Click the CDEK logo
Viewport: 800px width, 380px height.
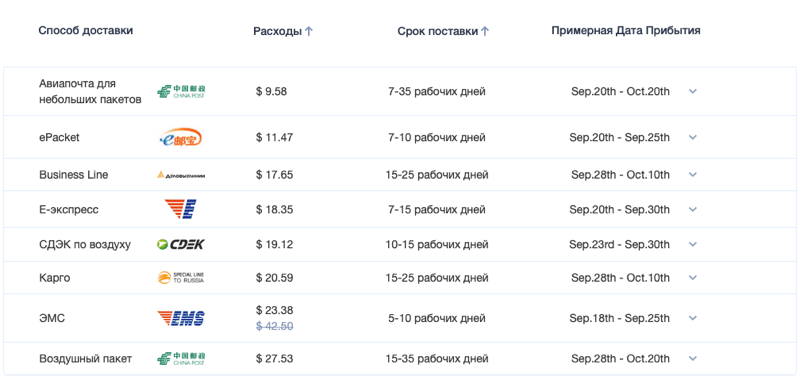pos(181,245)
